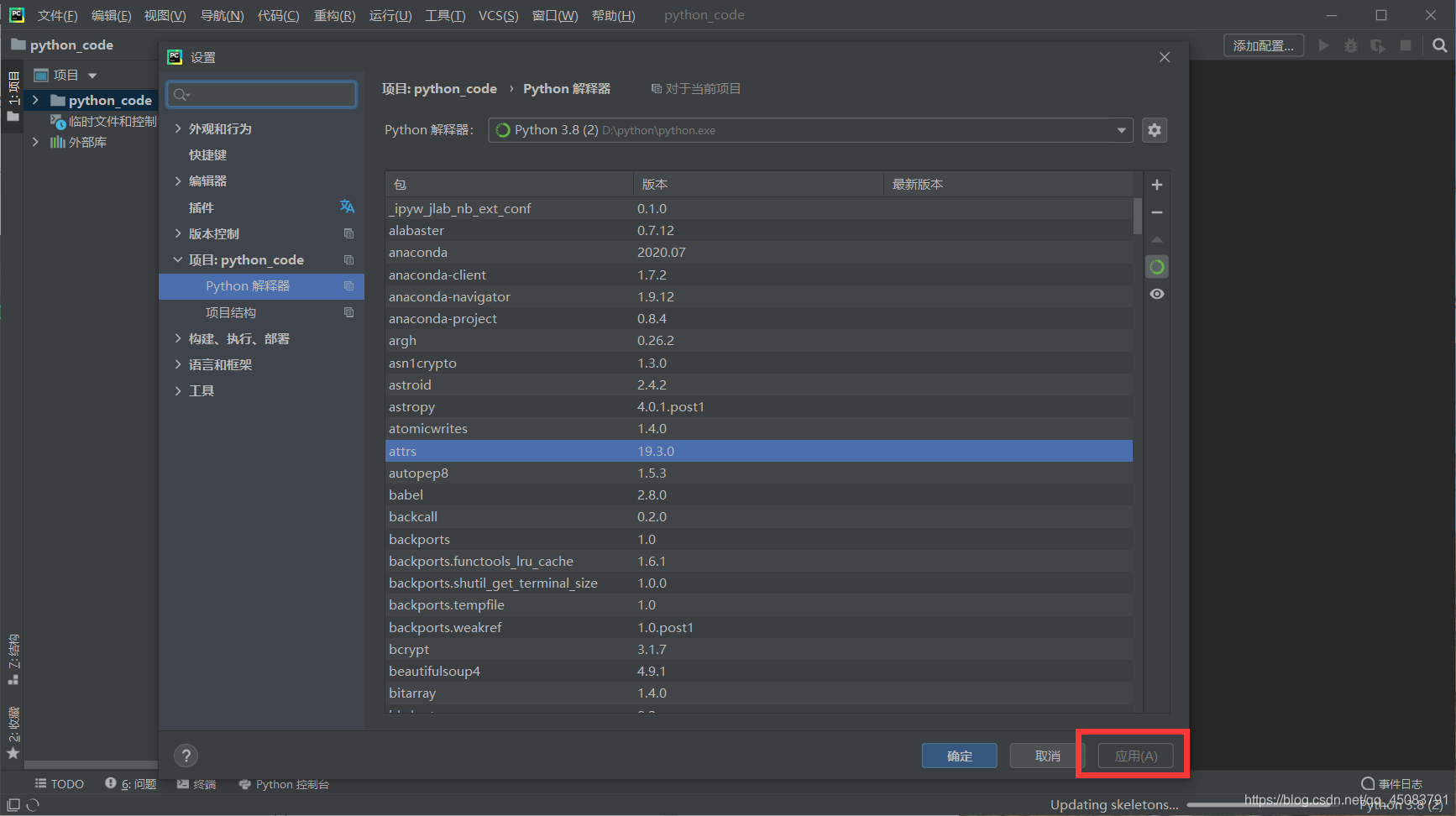Image resolution: width=1456 pixels, height=816 pixels.
Task: Expand 语言和框架 settings section
Action: [178, 364]
